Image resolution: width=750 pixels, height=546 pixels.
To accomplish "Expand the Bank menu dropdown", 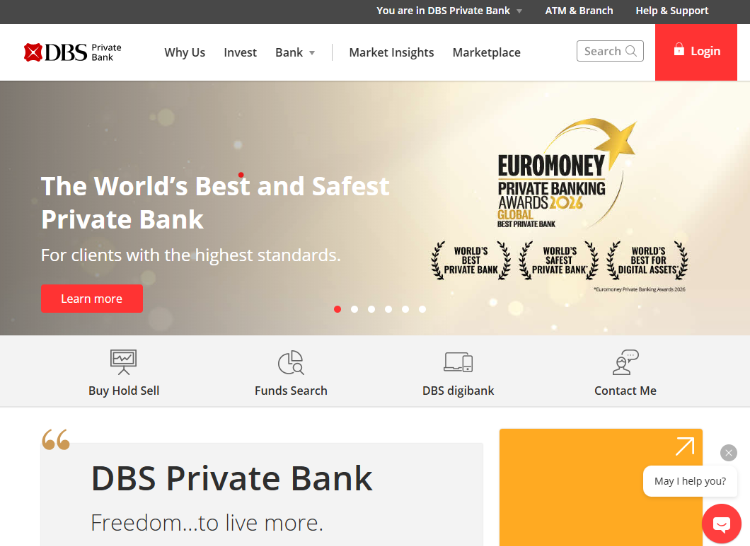I will tap(295, 52).
